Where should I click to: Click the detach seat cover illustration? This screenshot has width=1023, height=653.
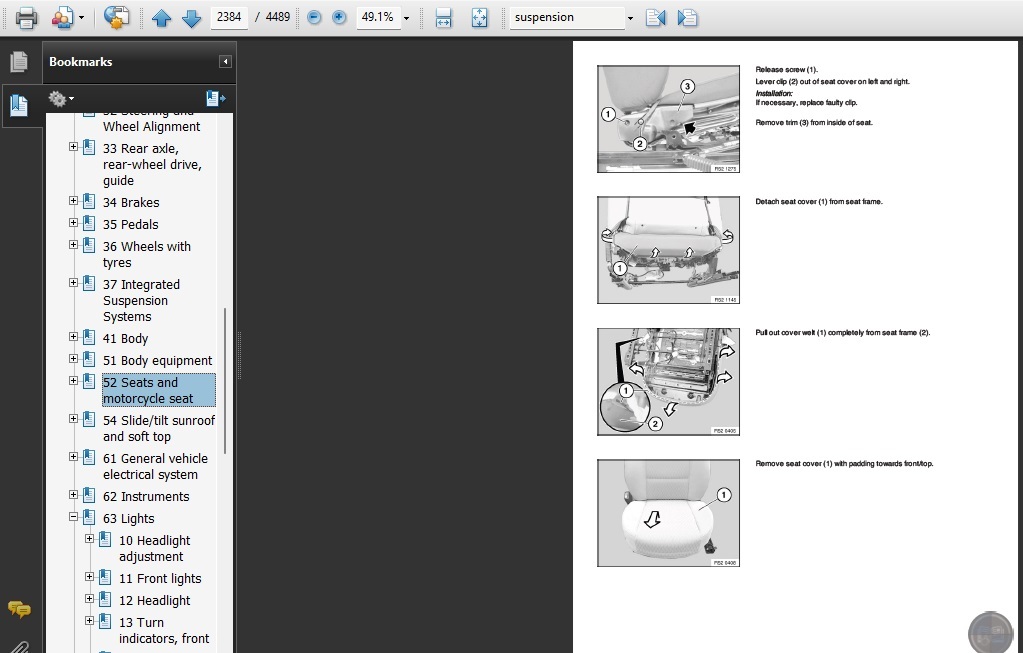coord(668,250)
